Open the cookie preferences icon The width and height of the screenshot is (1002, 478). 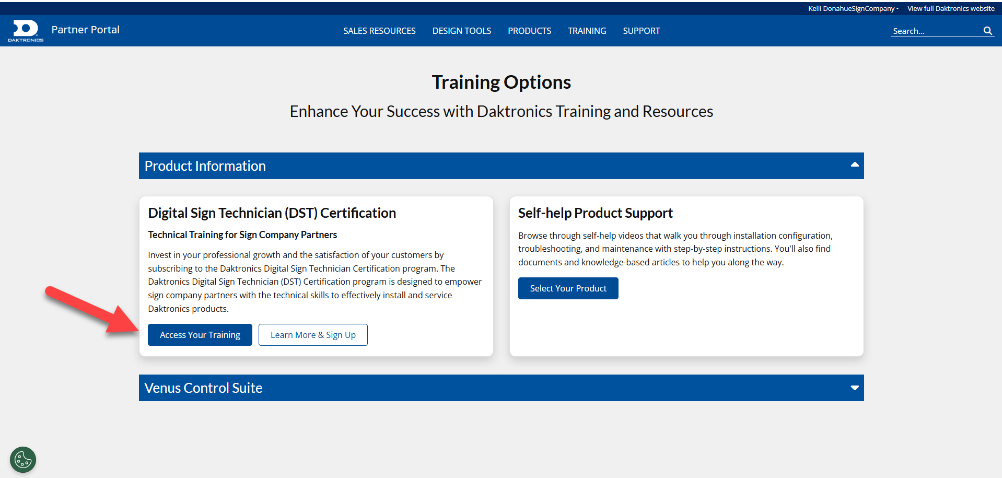click(x=23, y=460)
